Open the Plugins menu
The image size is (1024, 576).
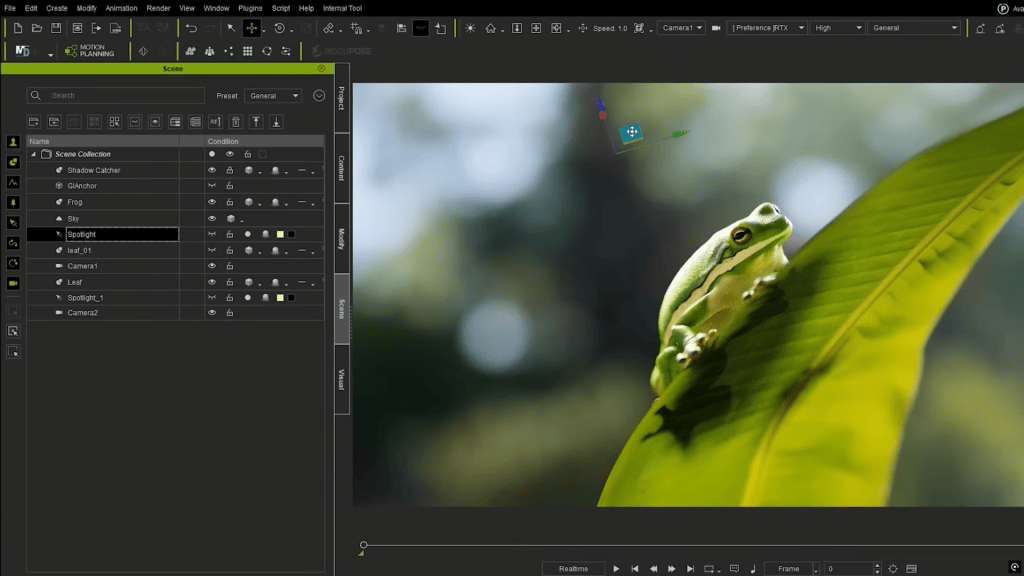point(250,8)
